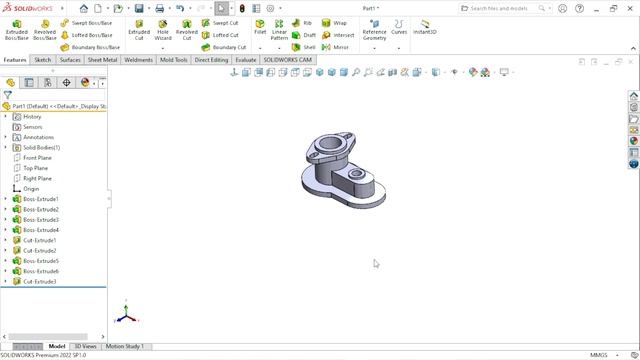Image resolution: width=640 pixels, height=360 pixels.
Task: Open the 3D Views bottom tab
Action: pos(85,346)
